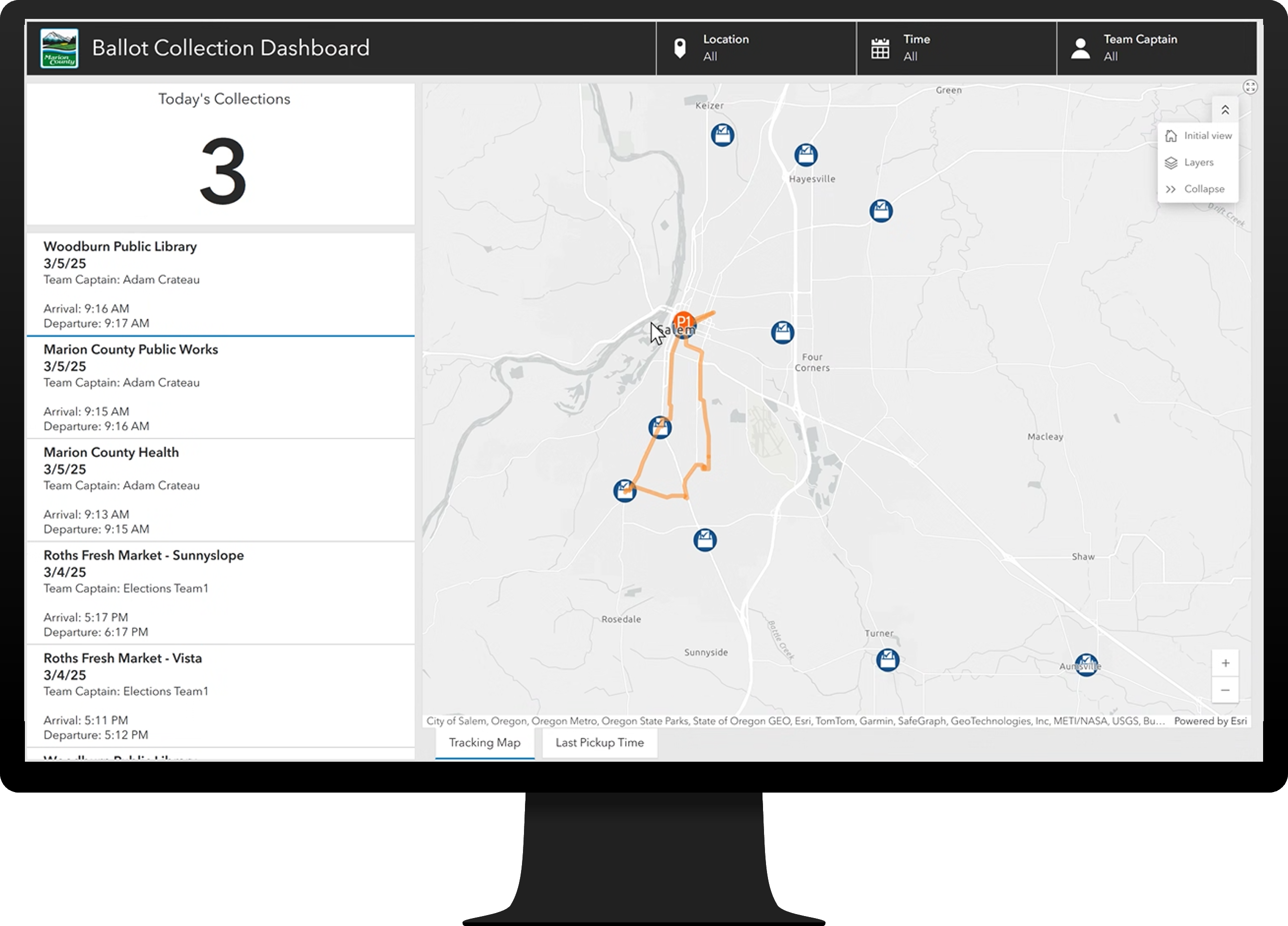Click the ballot drop box icon near Keizer
1288x926 pixels.
coord(722,135)
